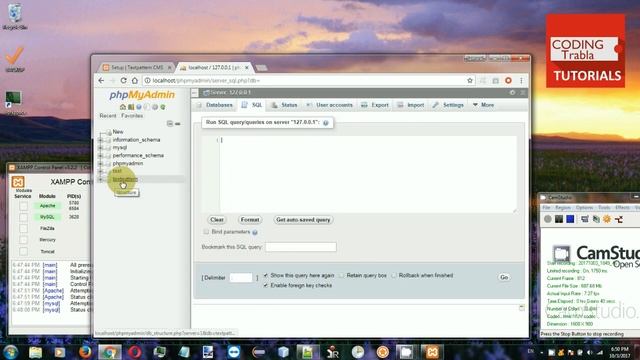Open the Chrome three-dot menu

[521, 80]
